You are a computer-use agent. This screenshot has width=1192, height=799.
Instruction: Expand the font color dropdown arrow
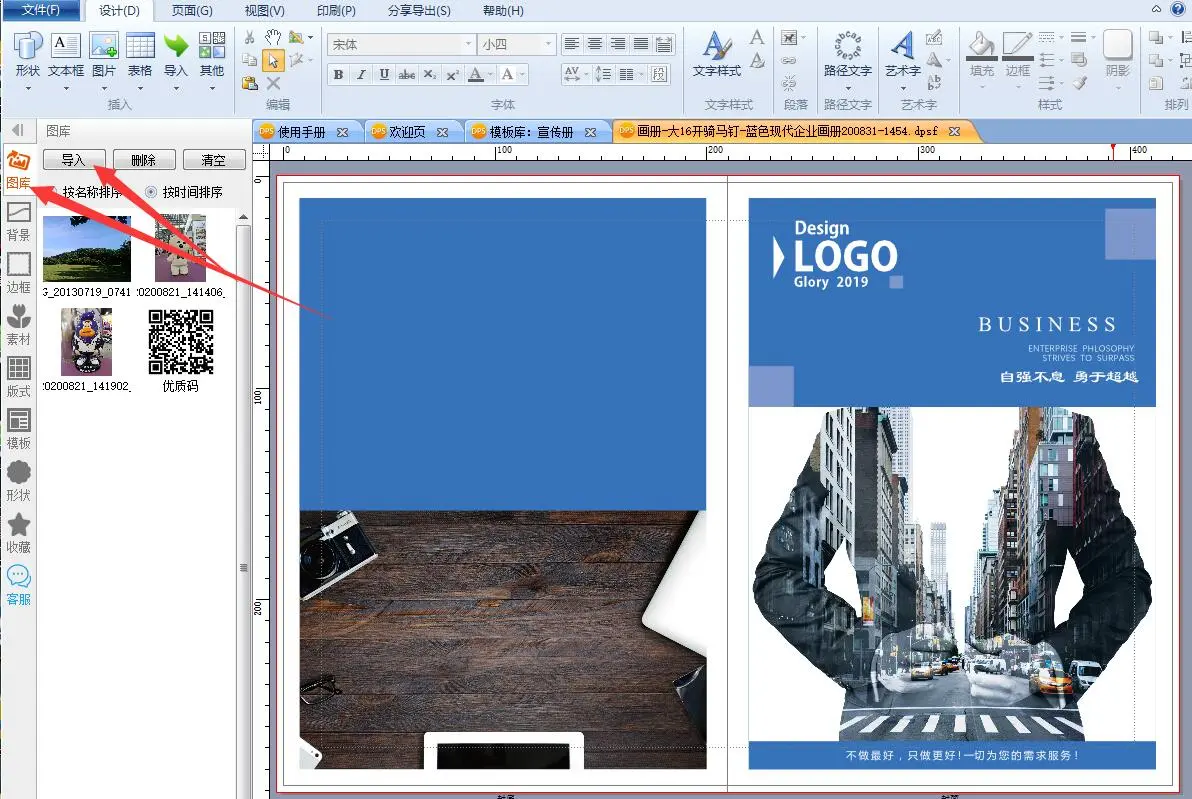(490, 74)
